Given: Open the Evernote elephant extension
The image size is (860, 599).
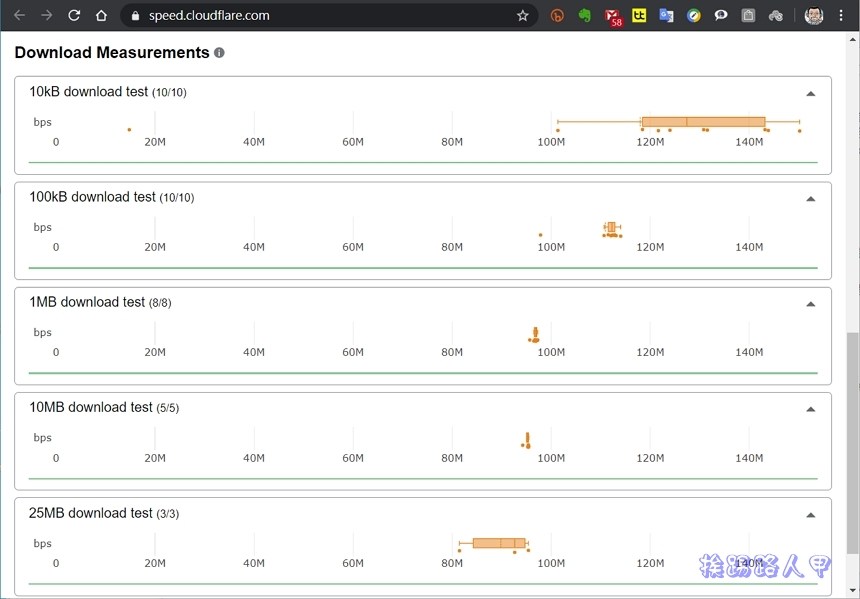Looking at the screenshot, I should point(585,16).
